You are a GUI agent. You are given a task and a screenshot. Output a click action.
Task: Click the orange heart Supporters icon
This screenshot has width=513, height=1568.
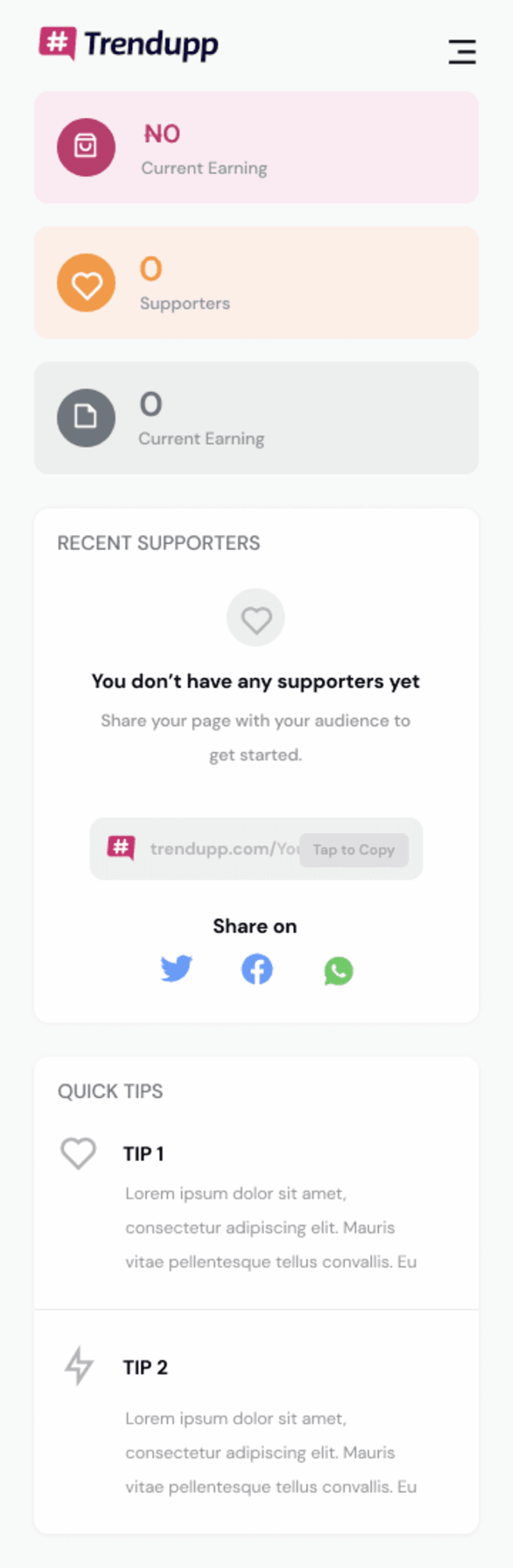[86, 283]
